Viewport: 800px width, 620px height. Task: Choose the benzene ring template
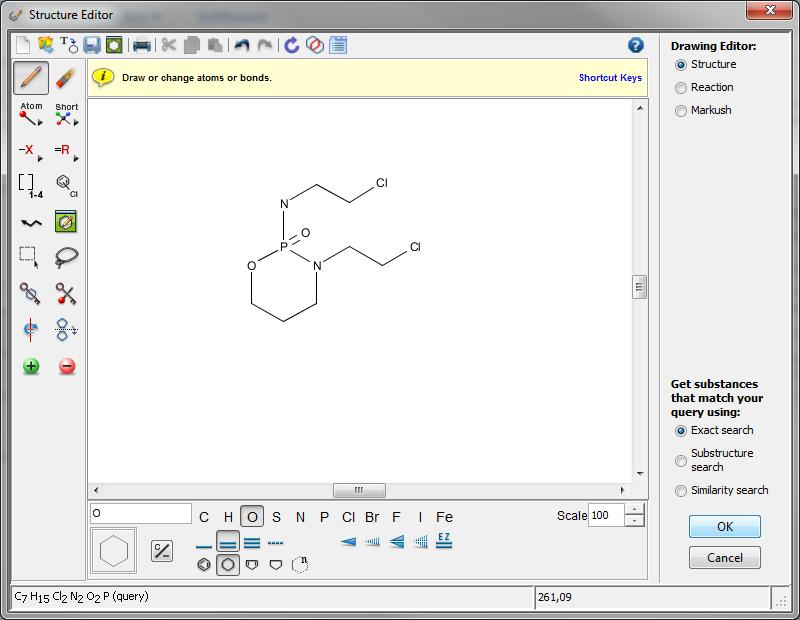point(204,564)
